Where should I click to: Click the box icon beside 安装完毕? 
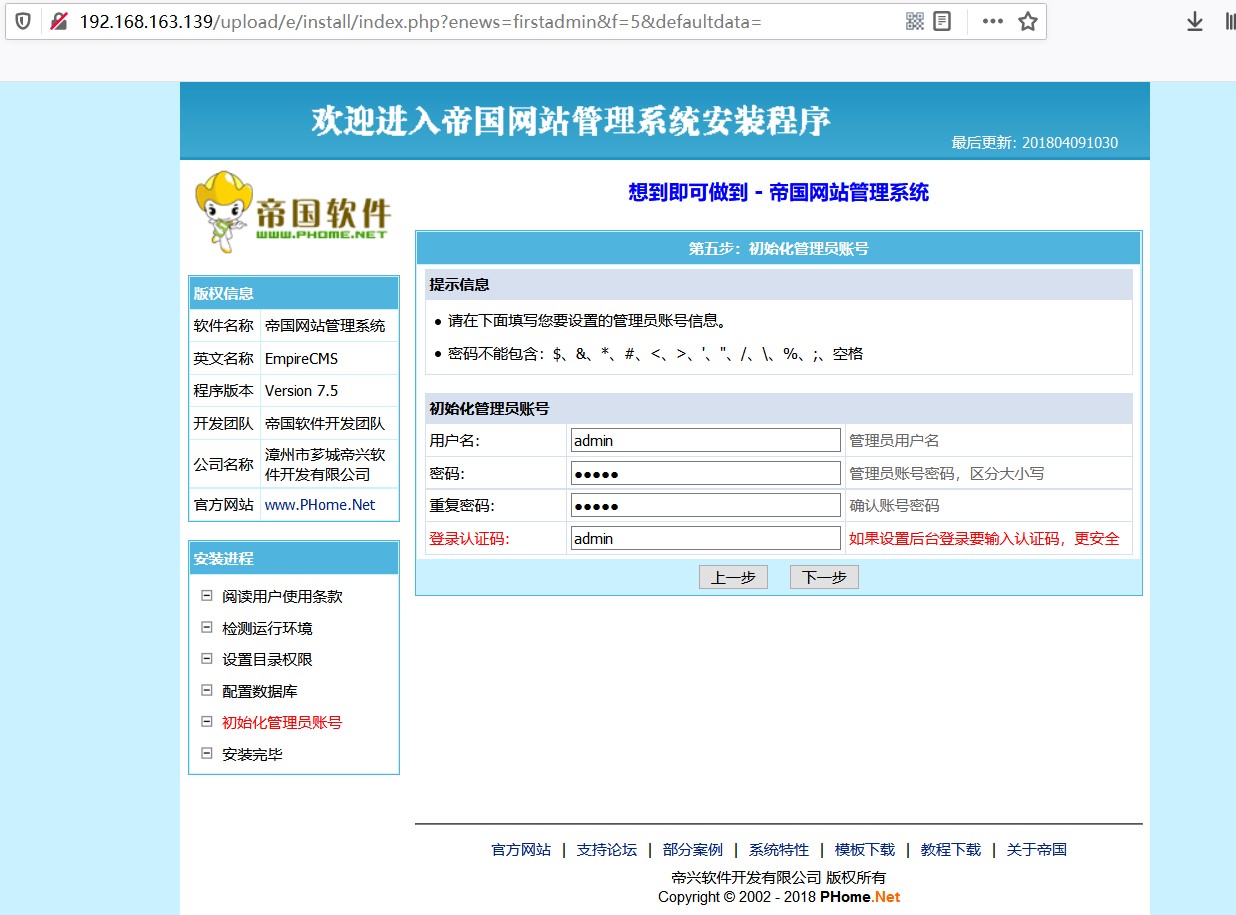(207, 753)
